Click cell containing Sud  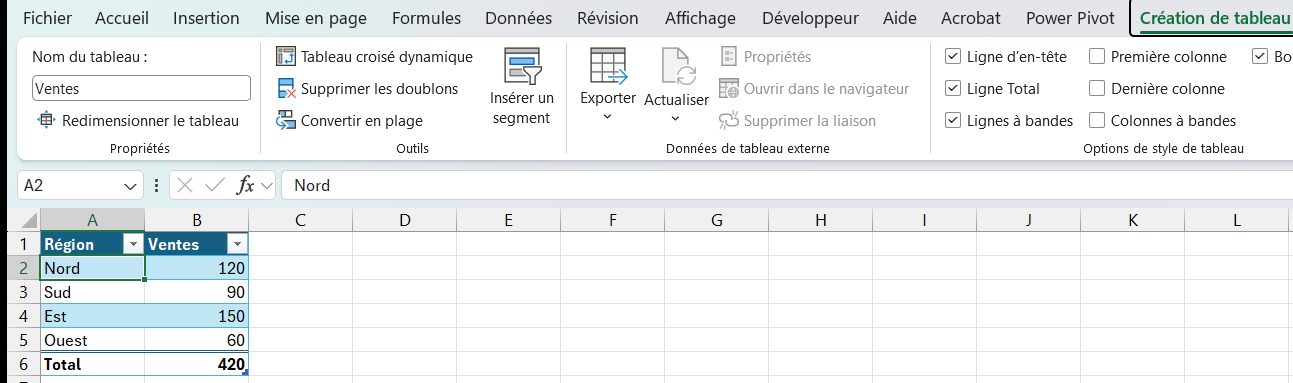(92, 292)
